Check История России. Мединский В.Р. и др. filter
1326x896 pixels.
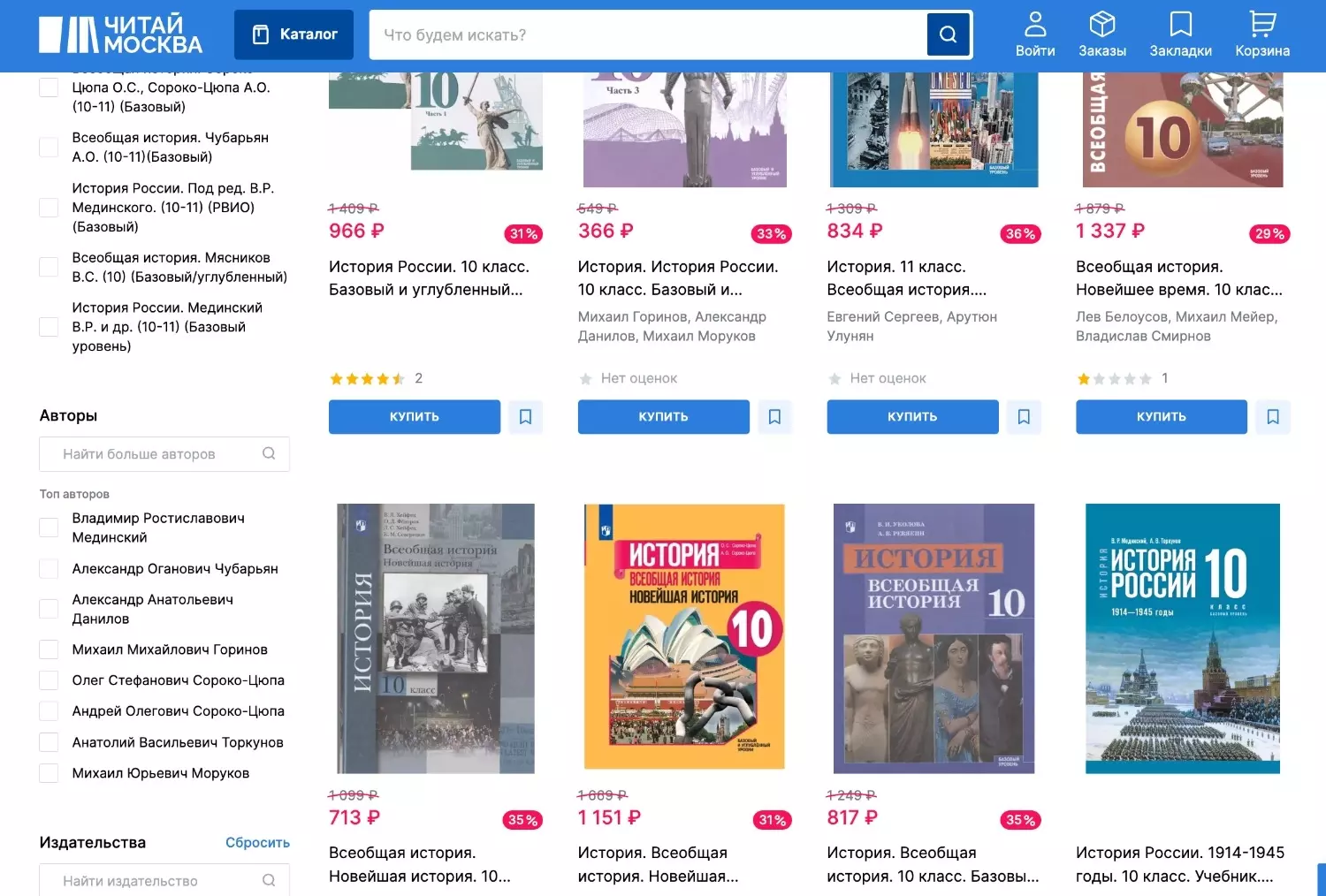[x=49, y=327]
